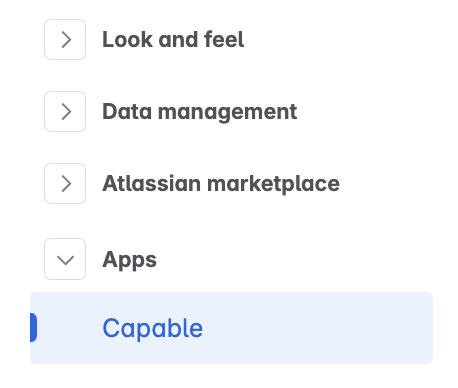Click the highlighted Capable row background
This screenshot has width=458, height=388.
[x=231, y=328]
